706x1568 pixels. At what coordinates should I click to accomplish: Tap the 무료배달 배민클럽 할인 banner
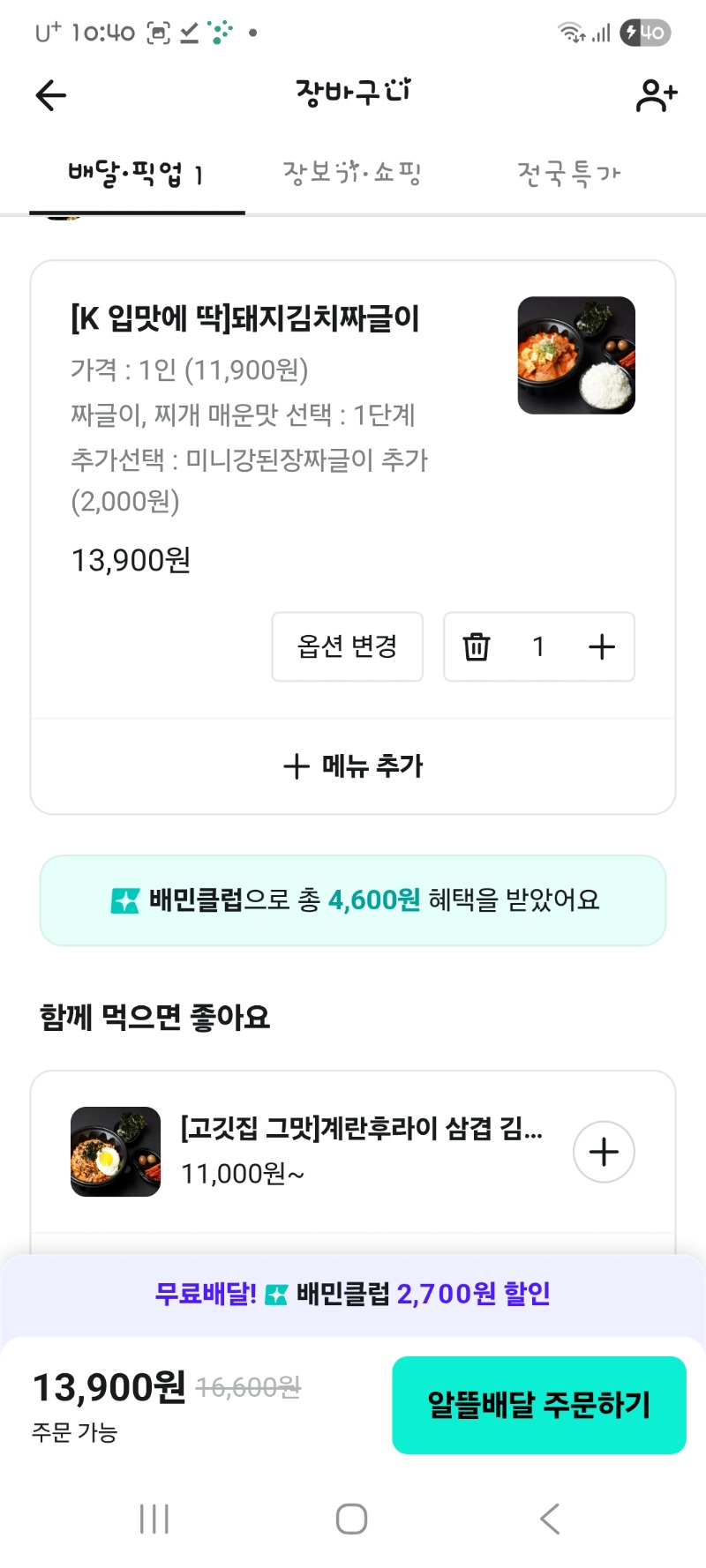[353, 1294]
